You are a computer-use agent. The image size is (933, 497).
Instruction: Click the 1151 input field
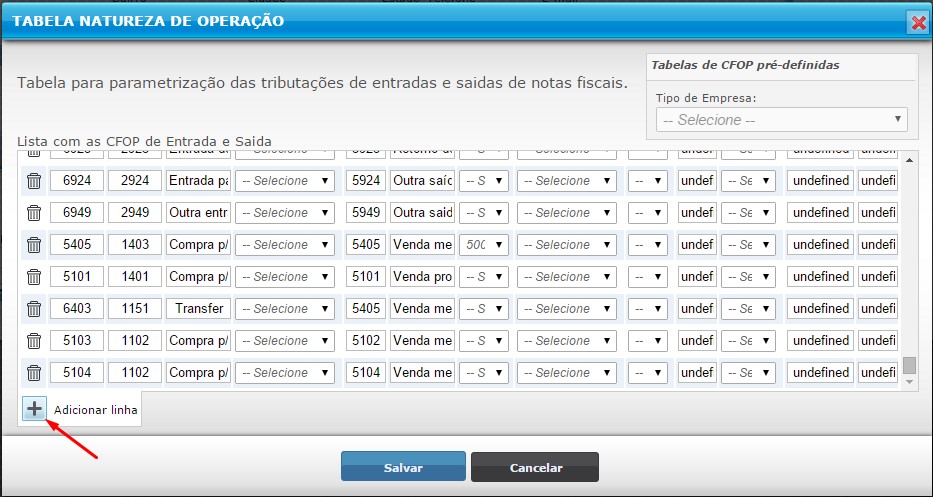point(134,308)
